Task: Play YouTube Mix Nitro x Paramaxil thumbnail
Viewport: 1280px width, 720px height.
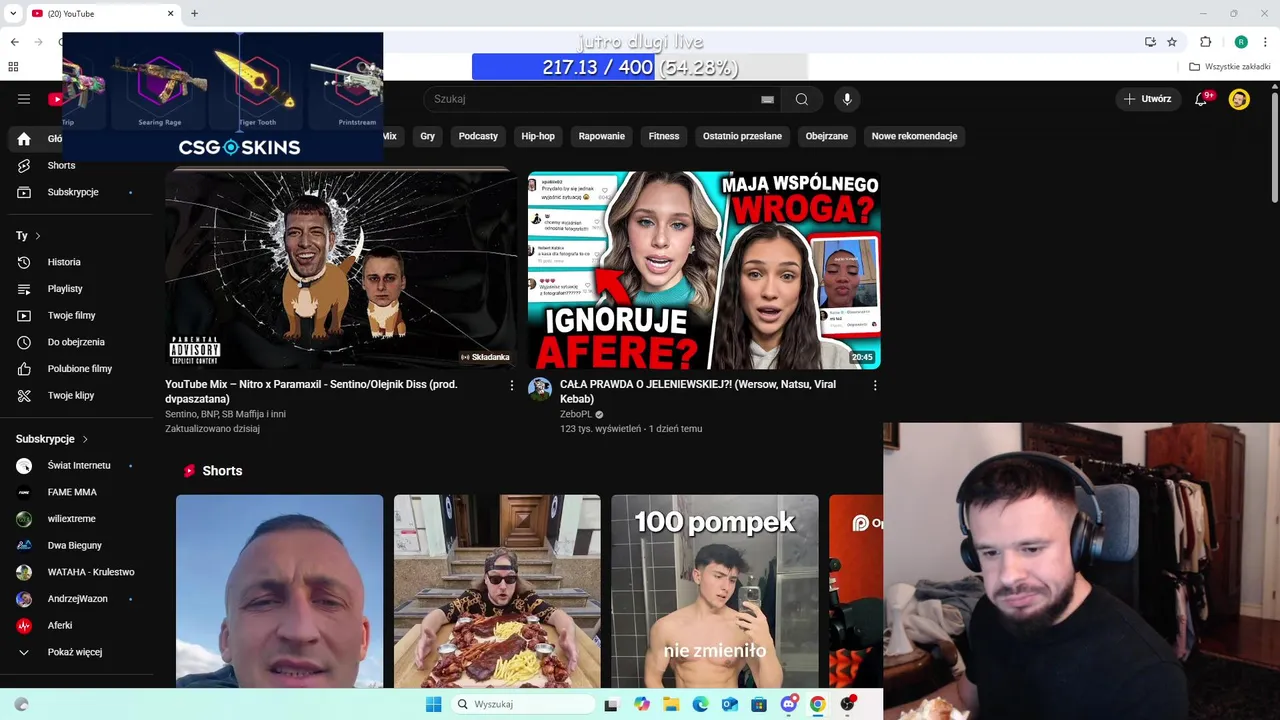Action: pyautogui.click(x=341, y=270)
